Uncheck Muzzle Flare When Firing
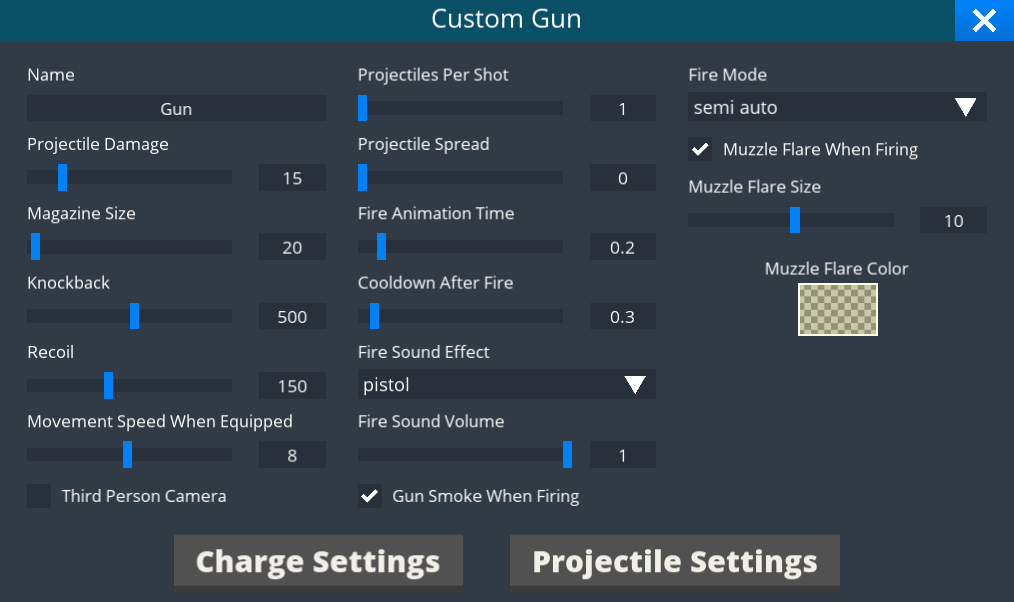 (x=700, y=150)
